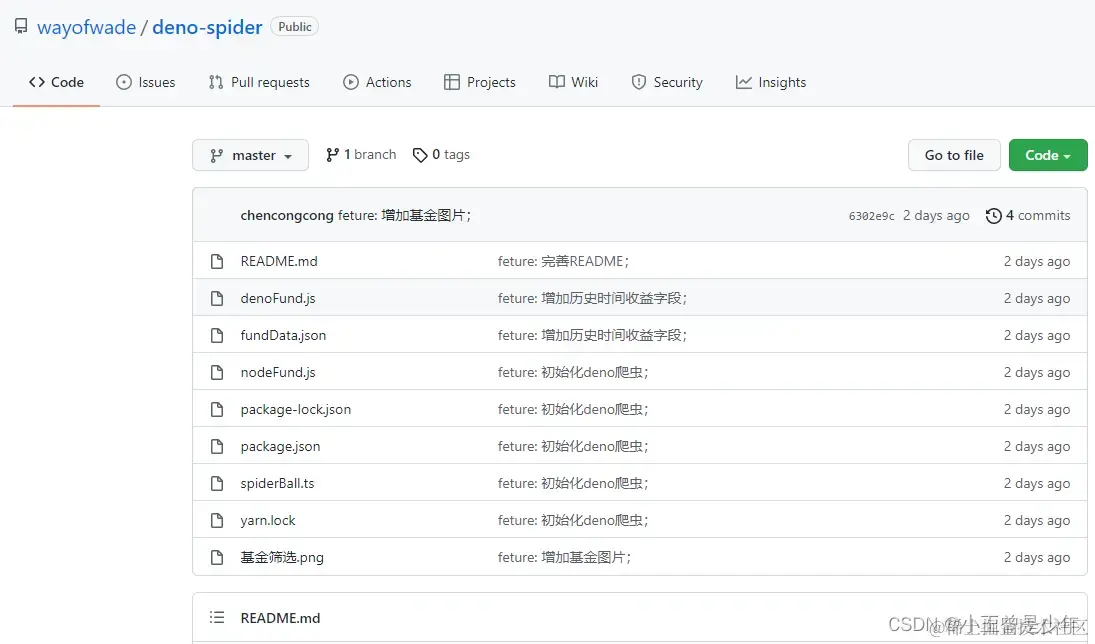This screenshot has height=644, width=1095.
Task: Open the package.json file
Action: point(280,446)
